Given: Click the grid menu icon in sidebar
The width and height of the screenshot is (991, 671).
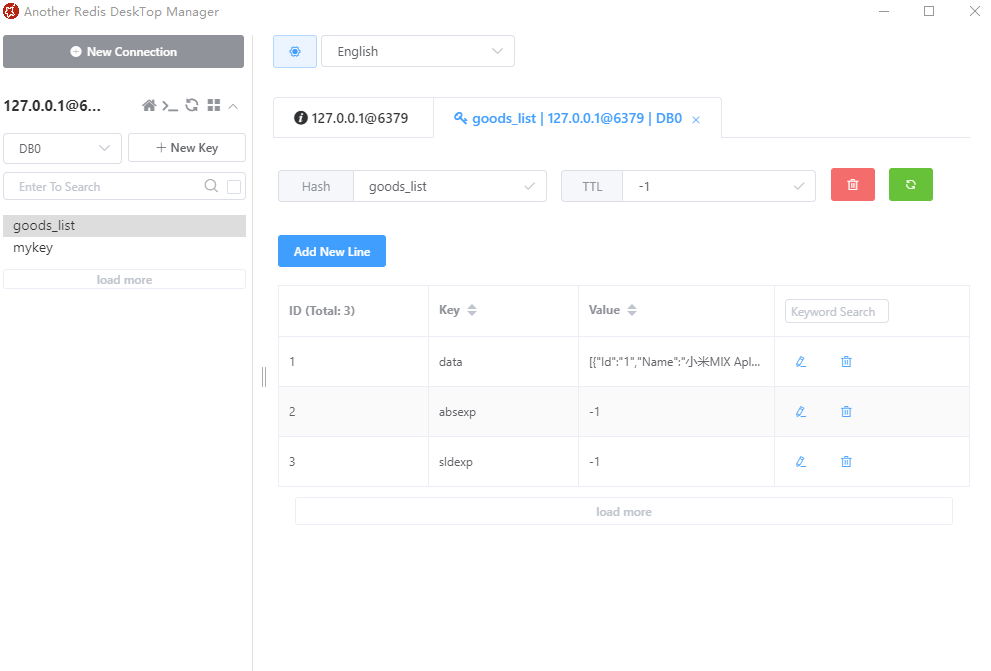Looking at the screenshot, I should 214,106.
